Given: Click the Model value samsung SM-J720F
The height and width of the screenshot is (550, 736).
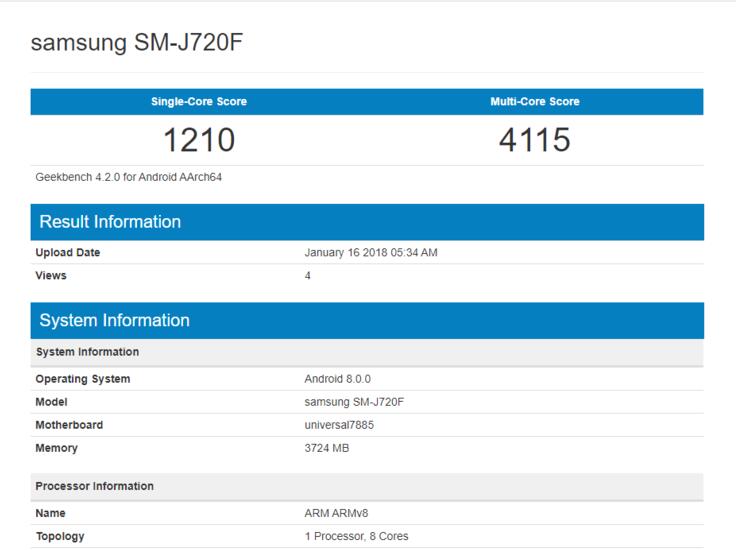Looking at the screenshot, I should click(354, 402).
